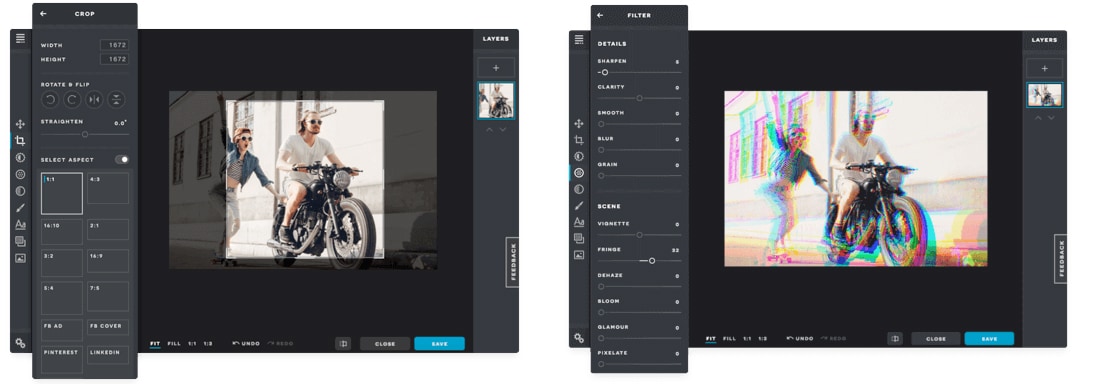Click the rotate left icon in Crop panel
The image size is (1100, 384).
50,100
